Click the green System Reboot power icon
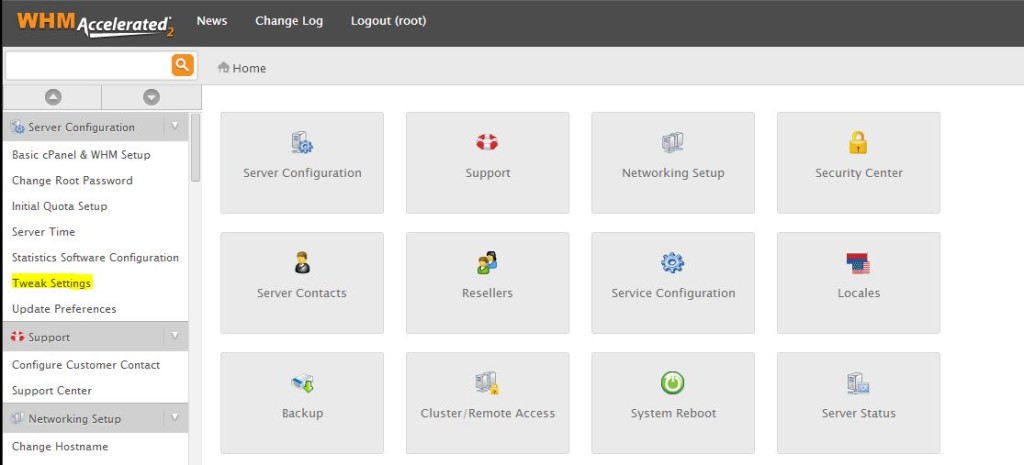The width and height of the screenshot is (1024, 465). (673, 383)
